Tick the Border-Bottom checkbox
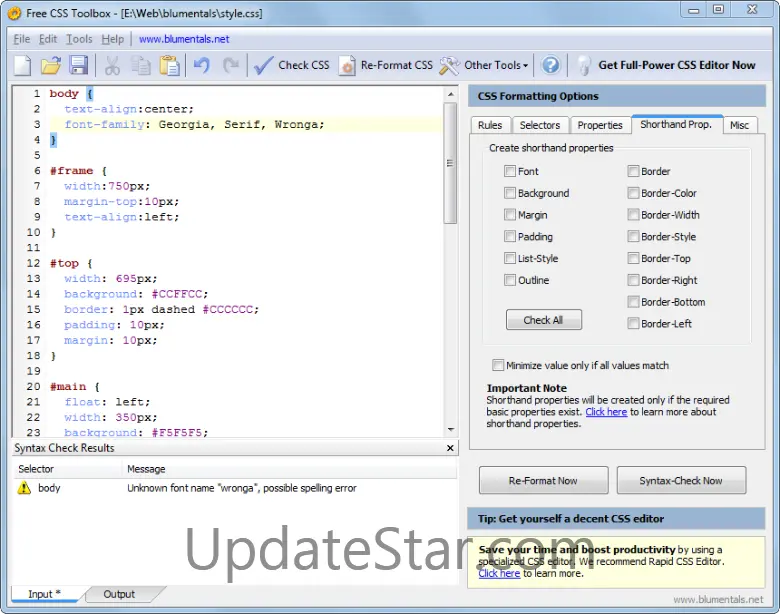780x614 pixels. click(x=633, y=302)
